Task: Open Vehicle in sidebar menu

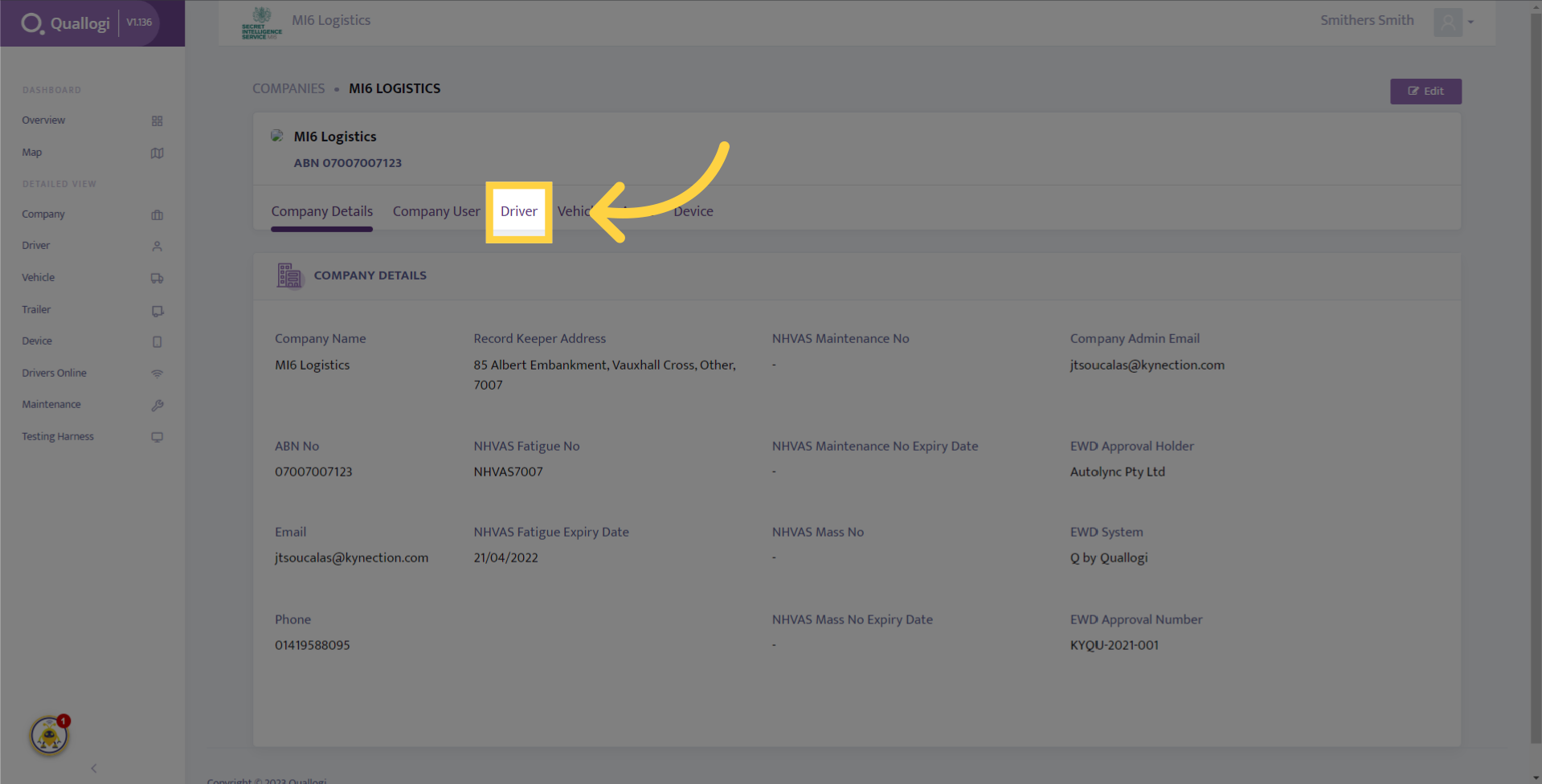Action: pyautogui.click(x=39, y=278)
